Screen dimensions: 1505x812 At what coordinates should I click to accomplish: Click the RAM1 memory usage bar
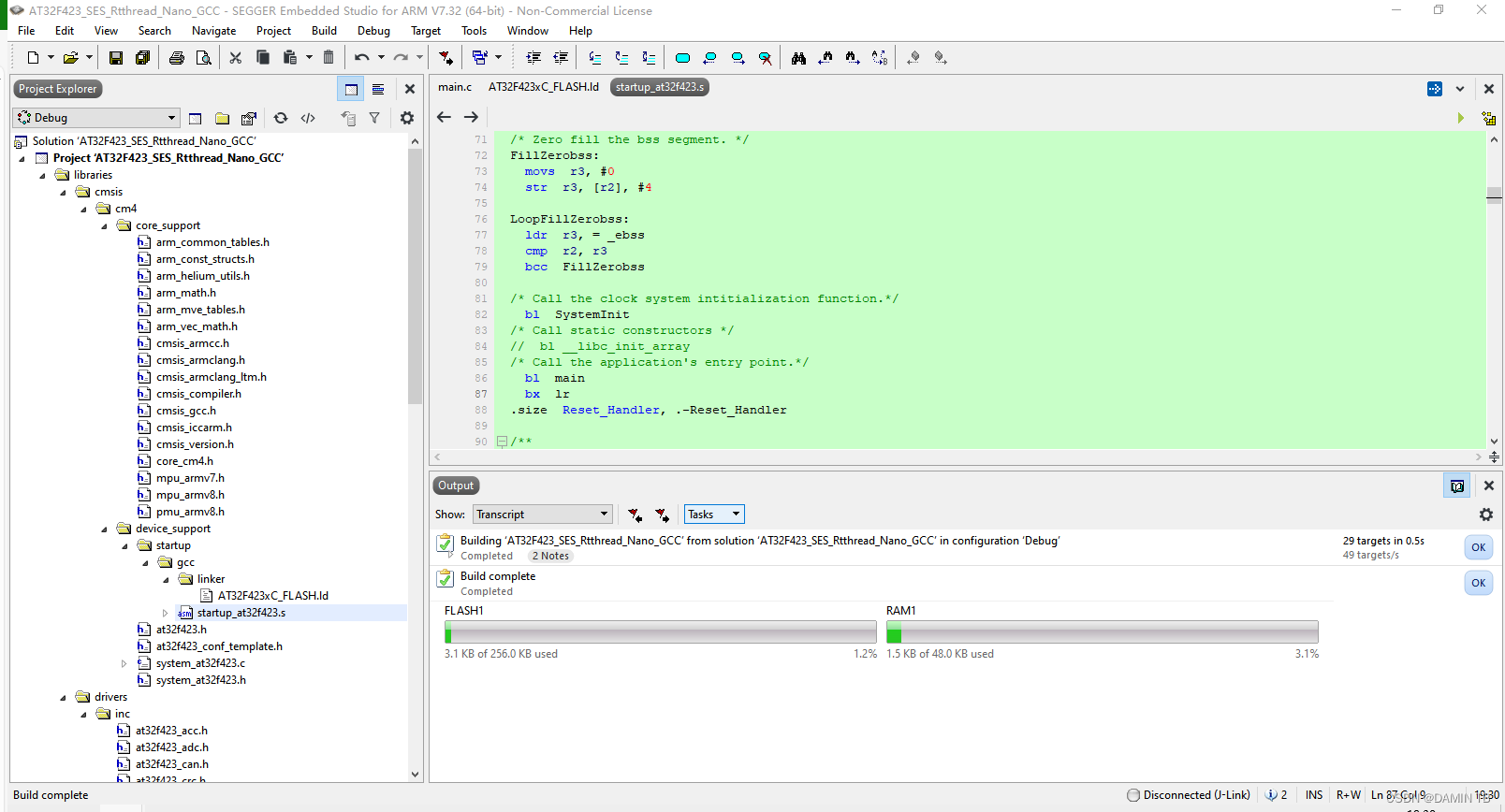tap(1103, 632)
